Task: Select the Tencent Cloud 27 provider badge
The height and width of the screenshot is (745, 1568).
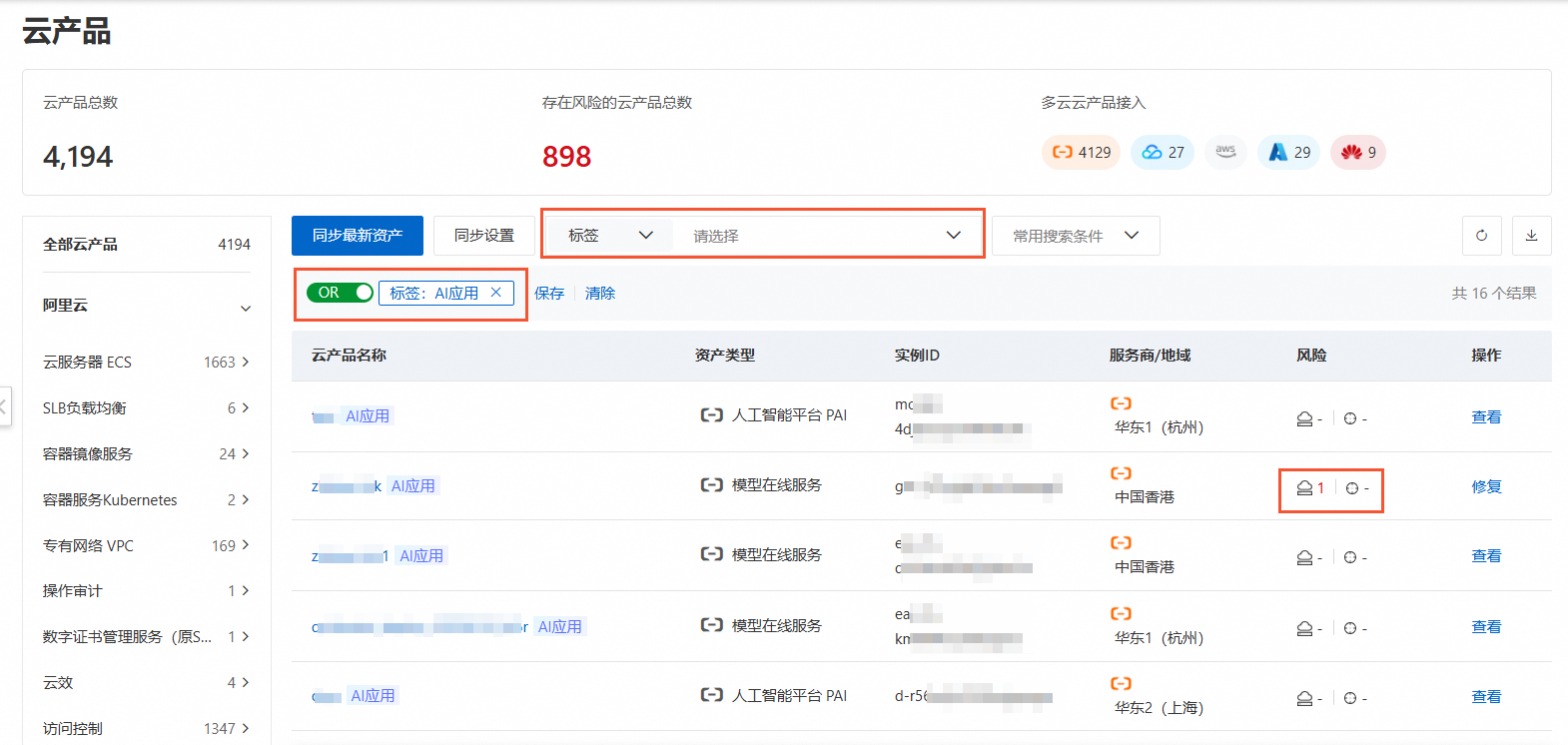Action: (x=1163, y=152)
